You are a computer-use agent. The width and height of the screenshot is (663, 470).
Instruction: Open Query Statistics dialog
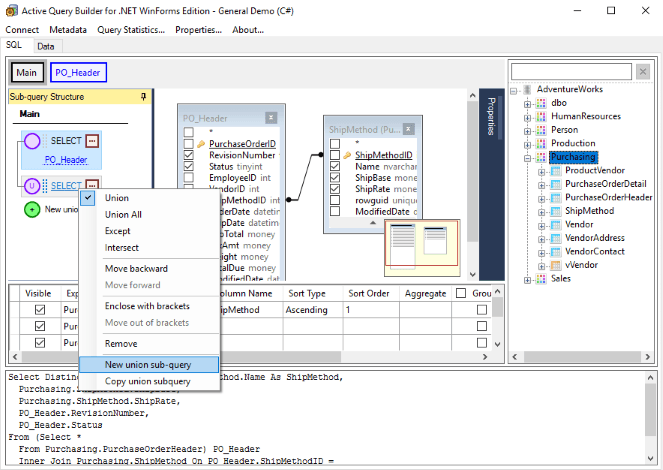click(131, 30)
